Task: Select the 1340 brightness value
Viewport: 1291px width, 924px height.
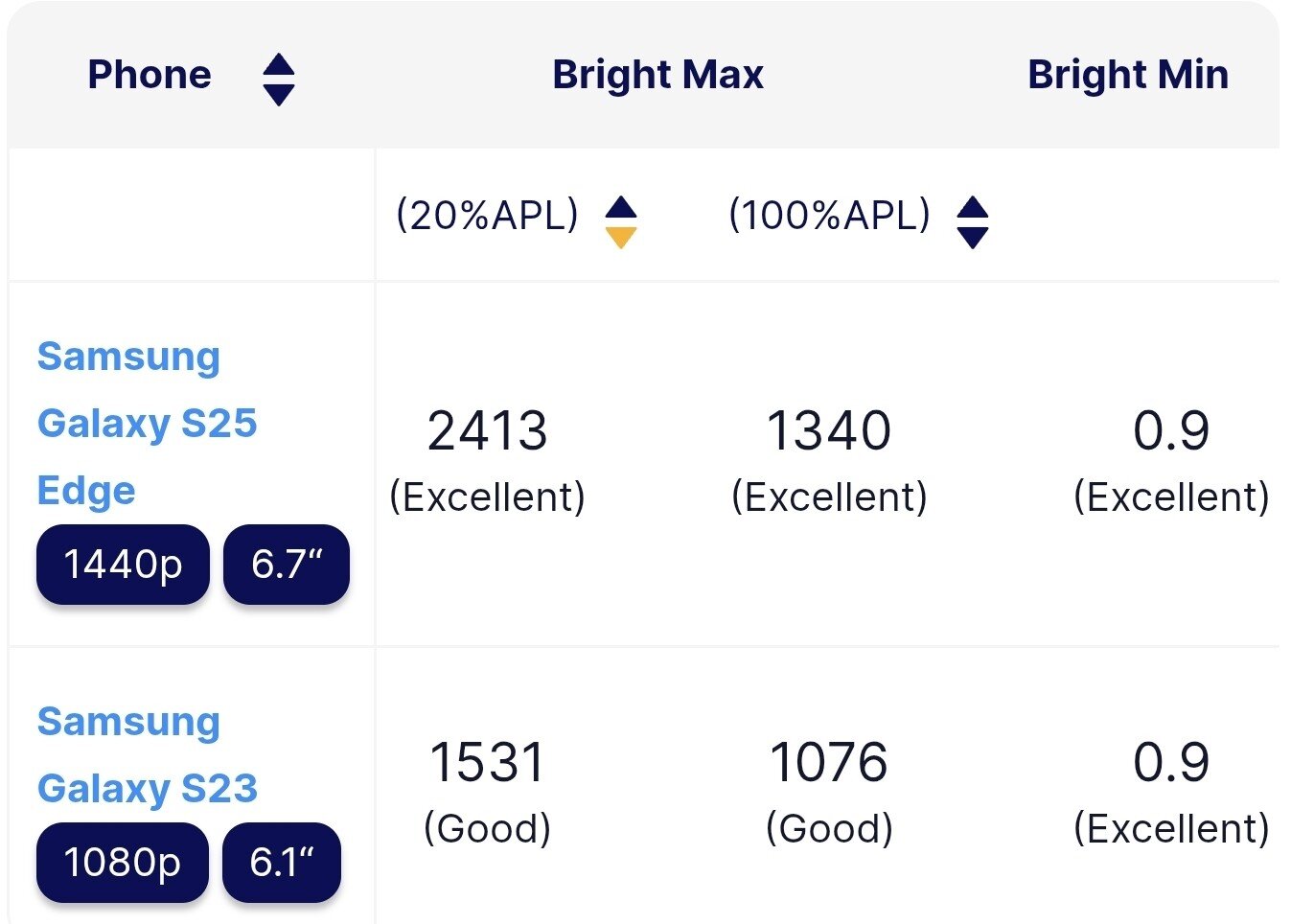Action: pyautogui.click(x=829, y=431)
